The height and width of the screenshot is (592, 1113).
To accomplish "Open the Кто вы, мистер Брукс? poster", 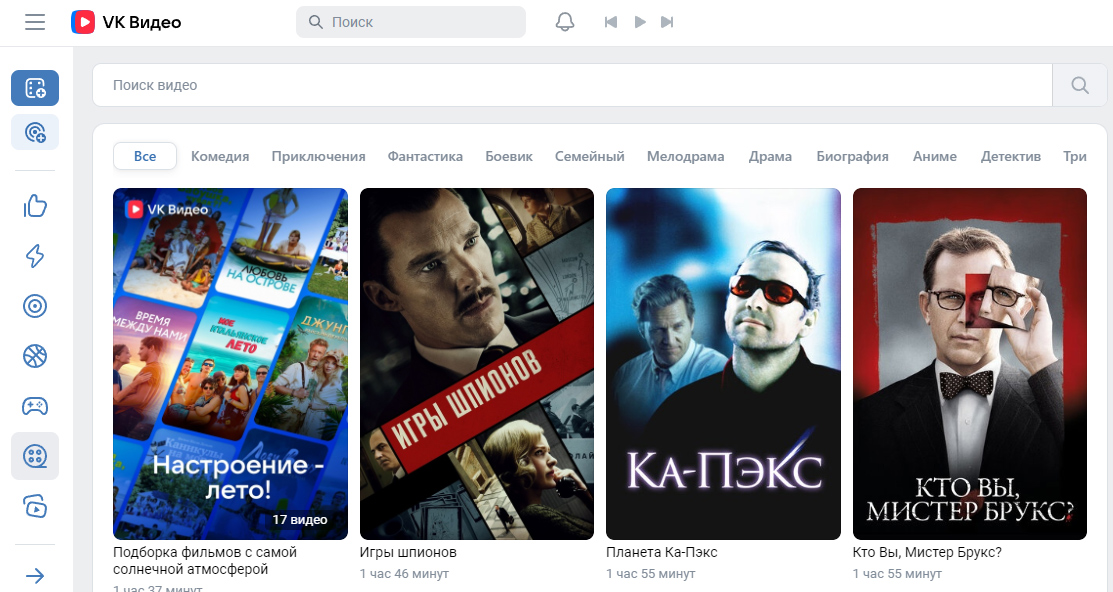I will click(970, 363).
